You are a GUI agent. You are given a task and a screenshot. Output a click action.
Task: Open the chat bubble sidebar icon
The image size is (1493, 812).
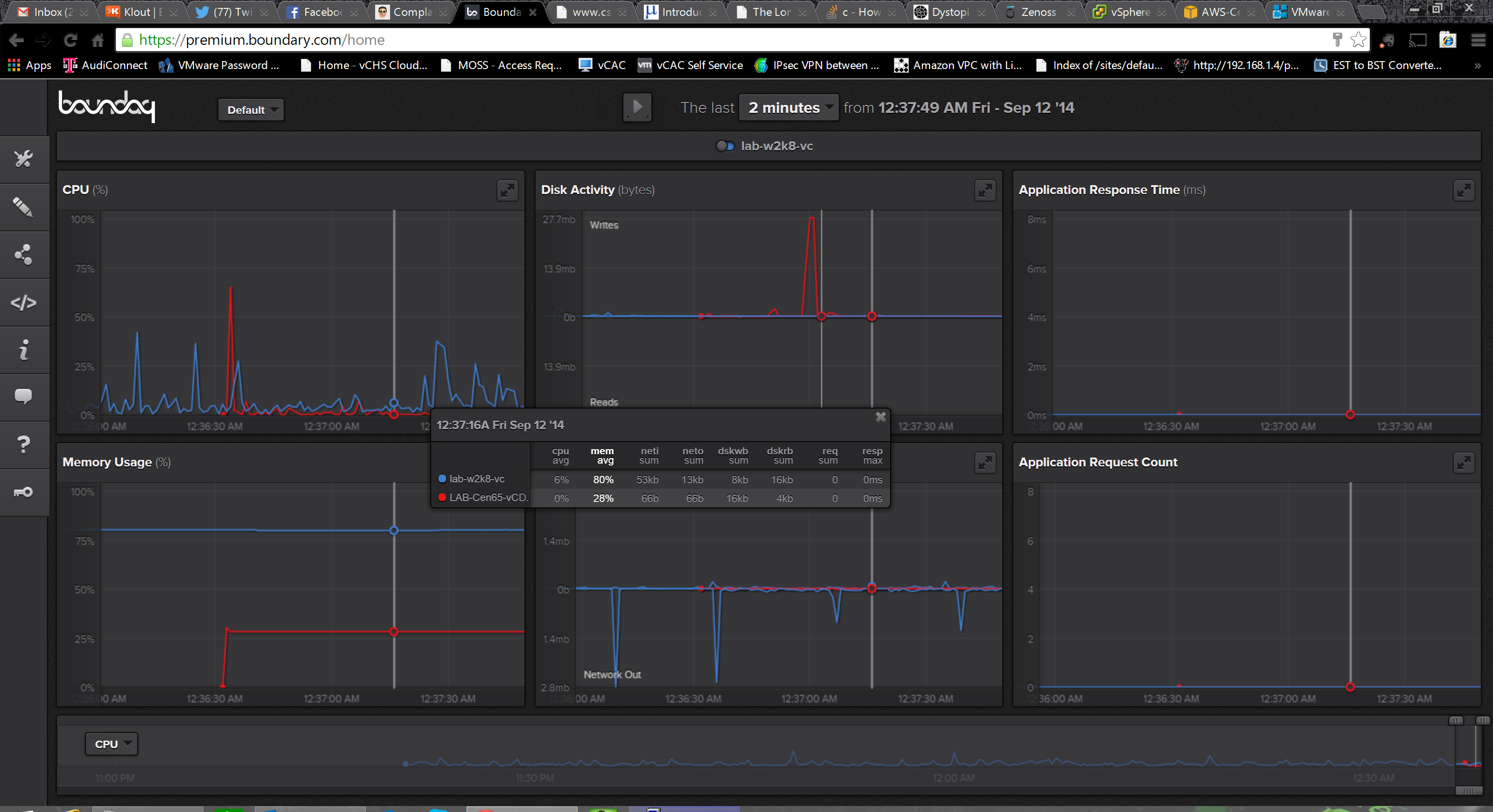pyautogui.click(x=23, y=397)
